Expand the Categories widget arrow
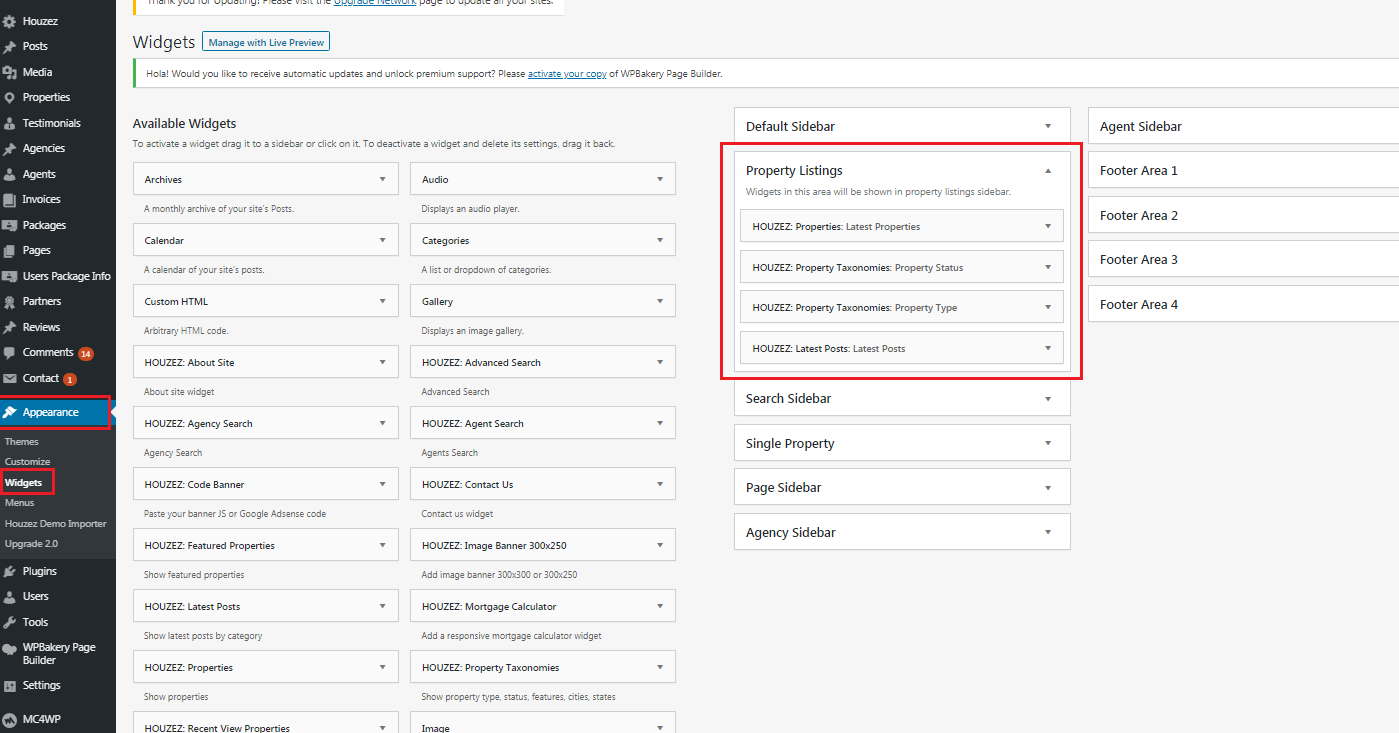The image size is (1399, 733). [660, 240]
